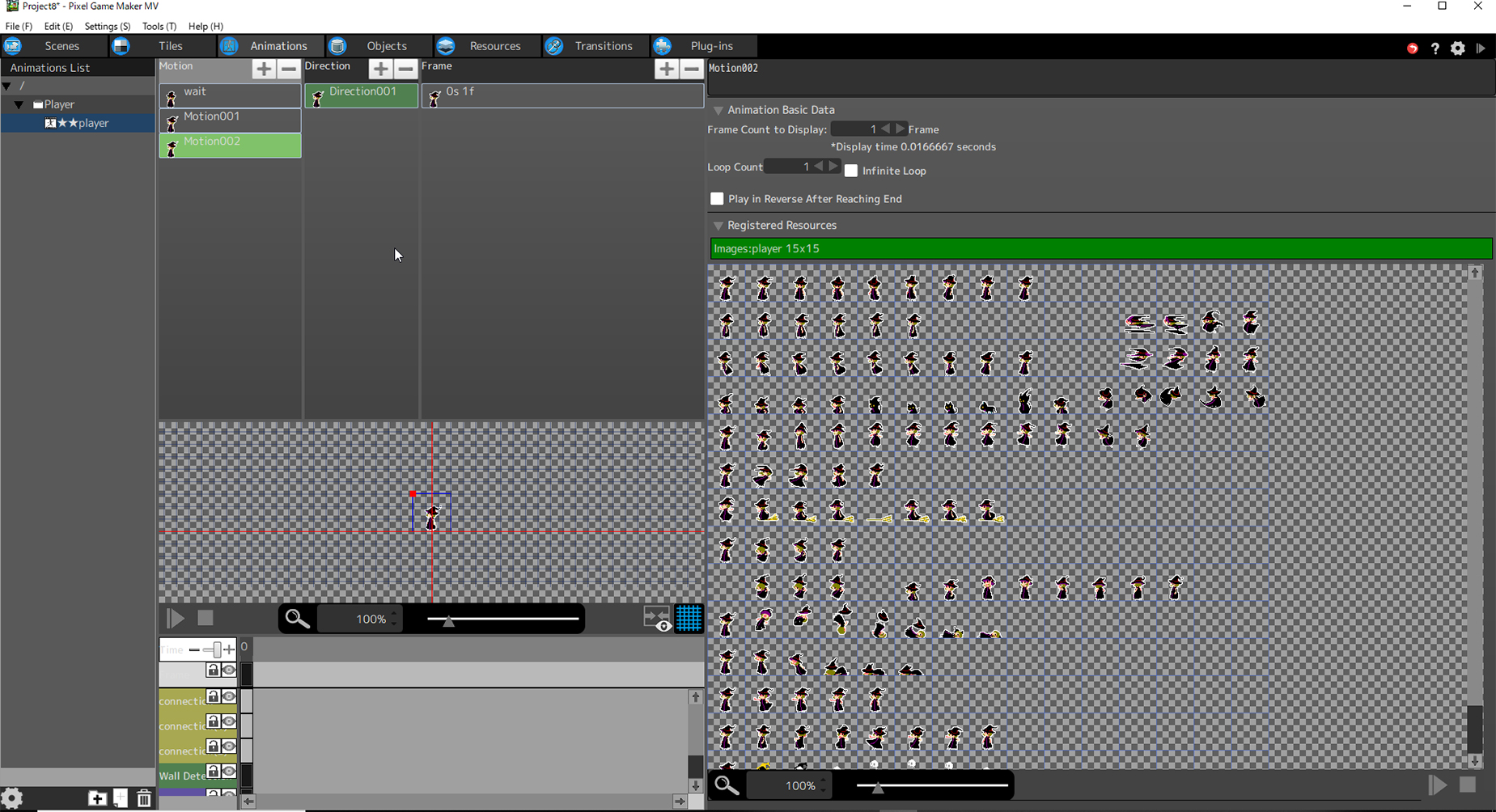Toggle eye visibility on first connection track
1496x812 pixels.
click(x=229, y=697)
